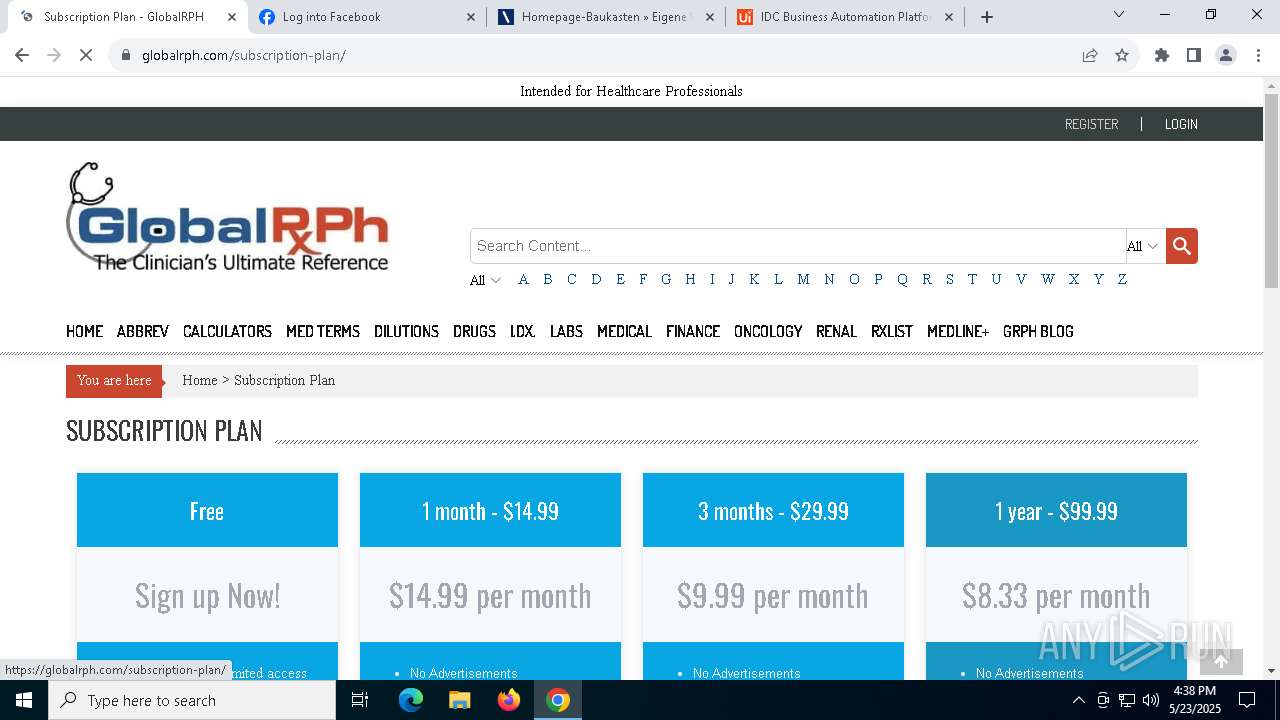
Task: Open the notification center icon
Action: [x=1247, y=700]
